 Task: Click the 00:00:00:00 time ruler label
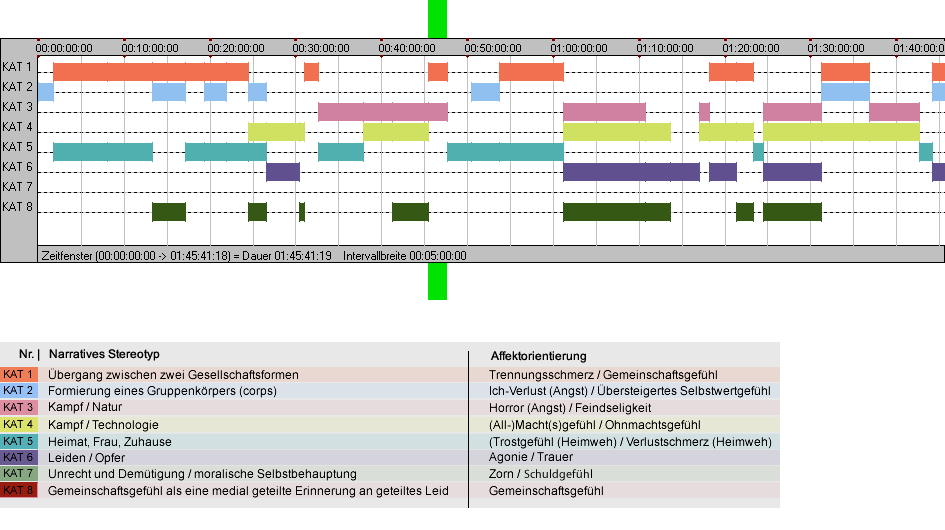(64, 48)
